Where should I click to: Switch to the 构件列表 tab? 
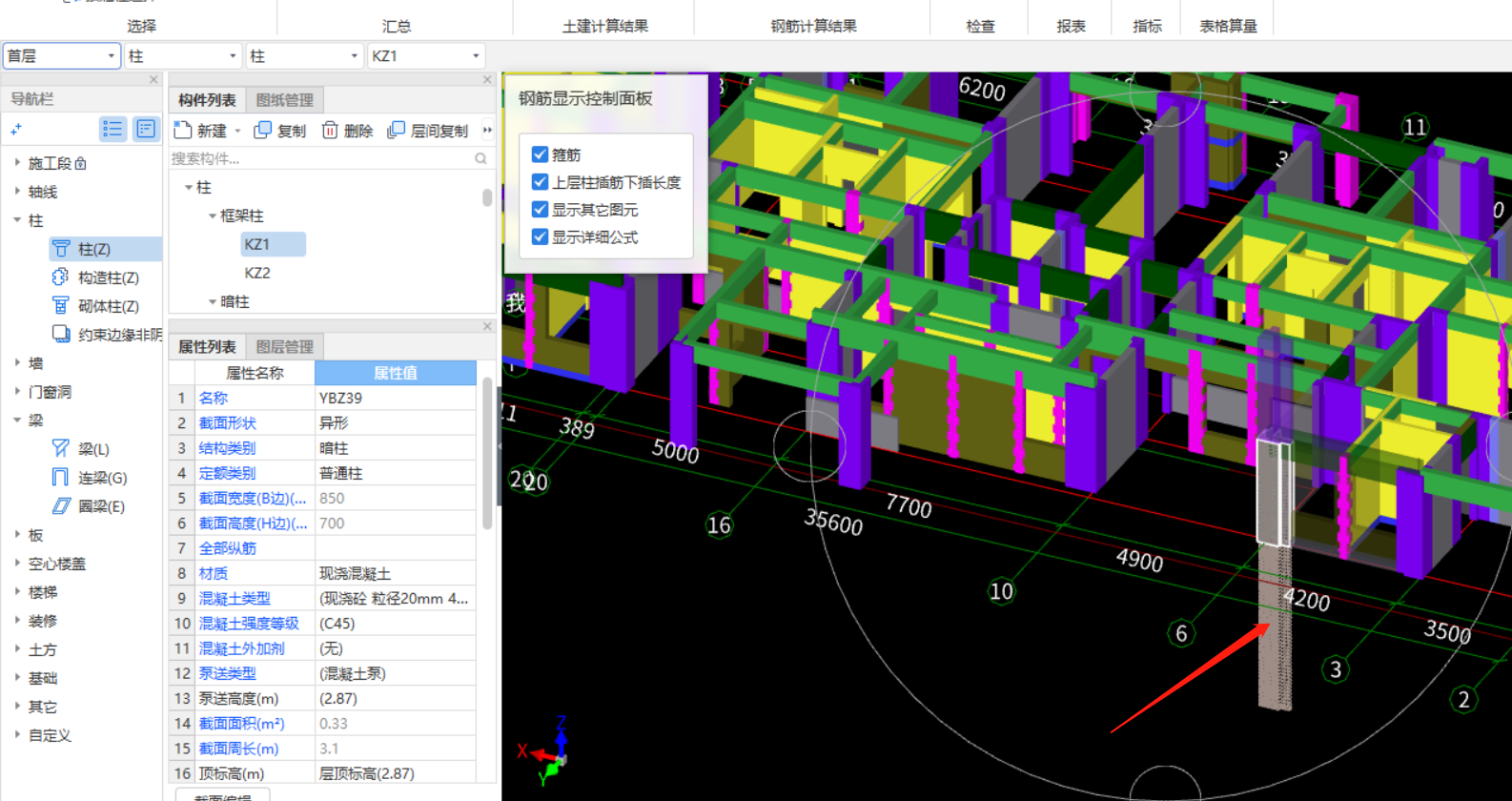pos(207,100)
